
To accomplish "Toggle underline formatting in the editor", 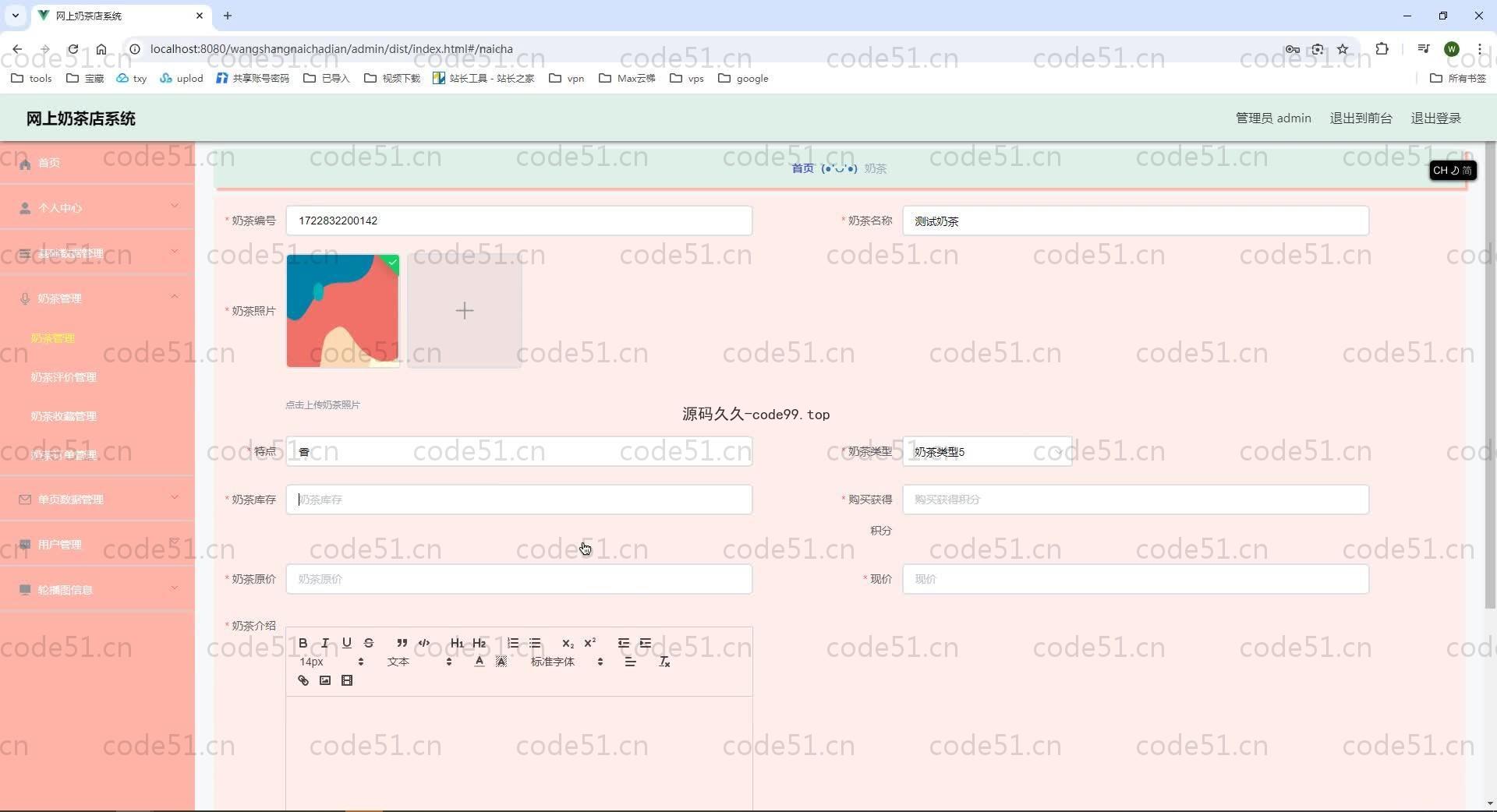I will pyautogui.click(x=347, y=643).
